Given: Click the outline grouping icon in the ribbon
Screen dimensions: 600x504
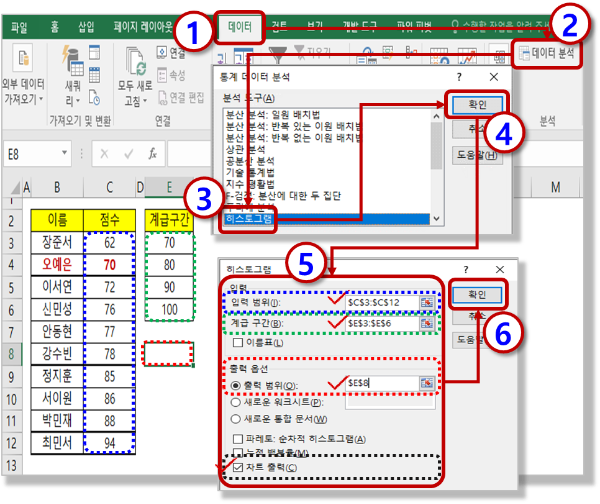Looking at the screenshot, I should pyautogui.click(x=499, y=57).
